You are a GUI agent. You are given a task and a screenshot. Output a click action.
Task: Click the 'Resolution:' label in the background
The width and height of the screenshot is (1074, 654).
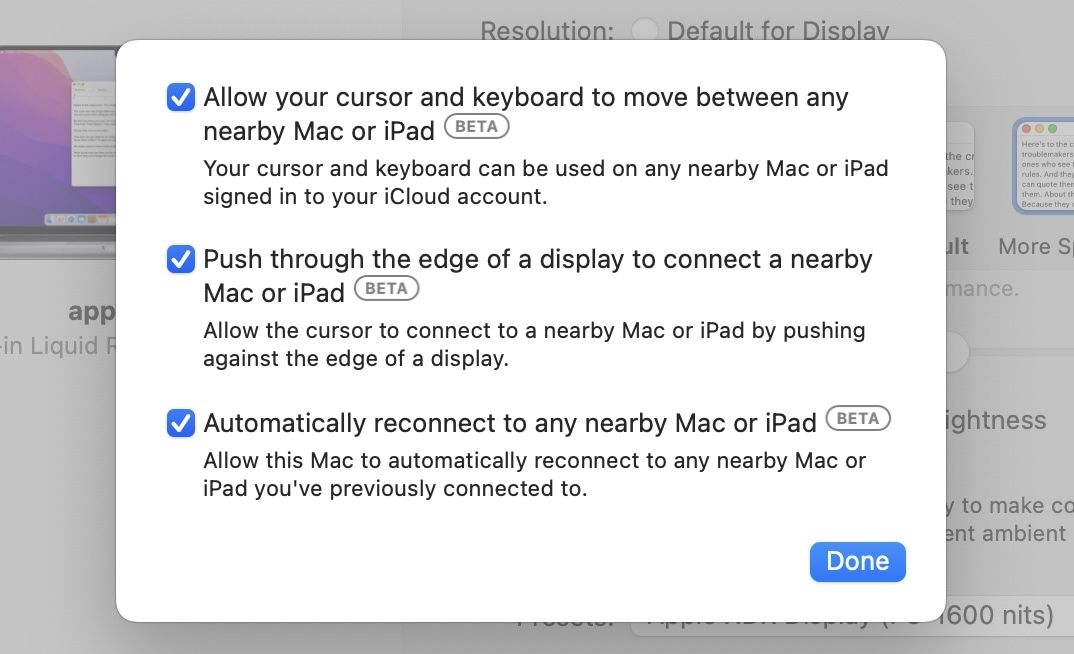pos(546,31)
